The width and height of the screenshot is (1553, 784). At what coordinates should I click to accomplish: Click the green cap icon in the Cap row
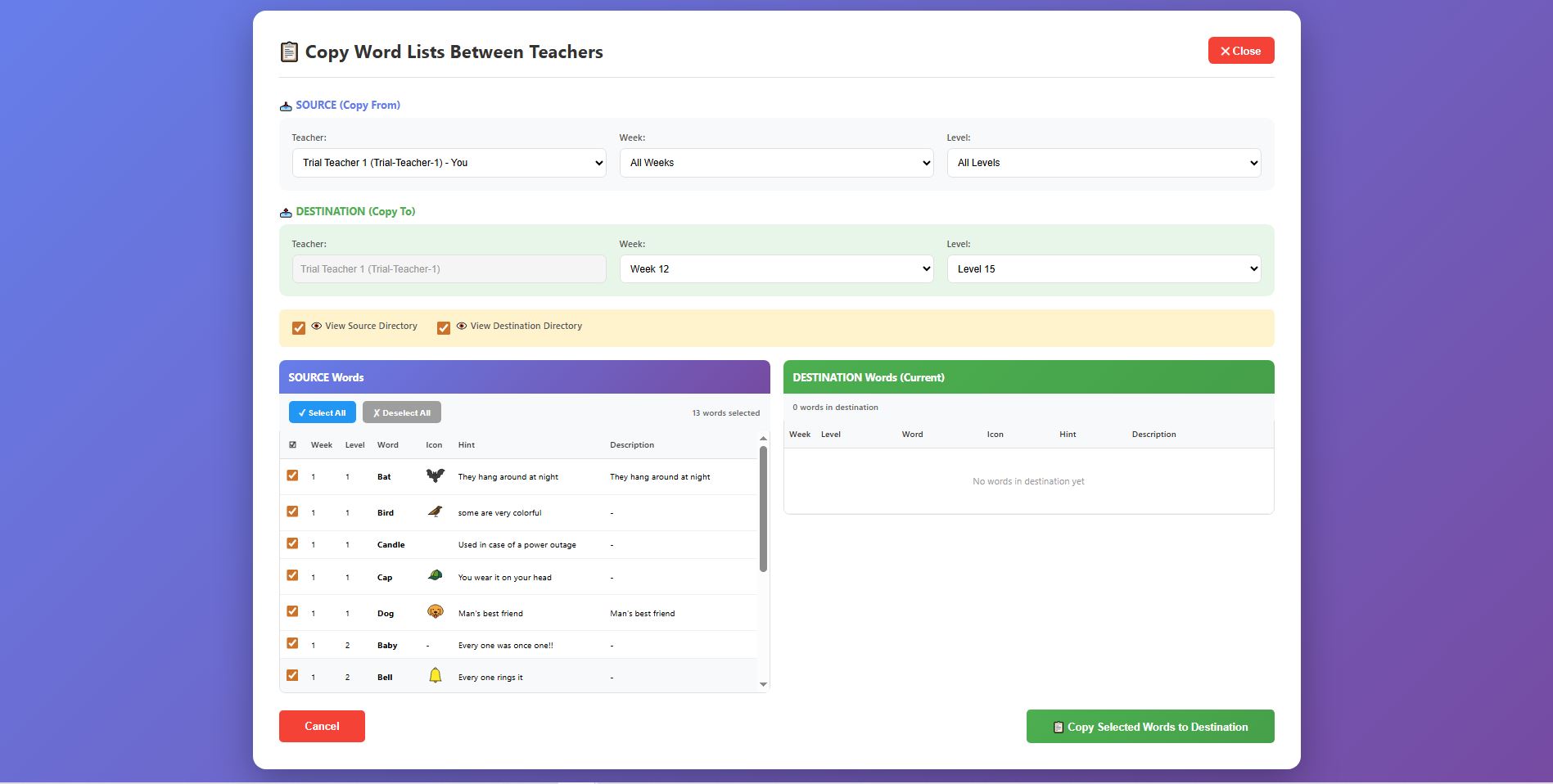pyautogui.click(x=435, y=575)
